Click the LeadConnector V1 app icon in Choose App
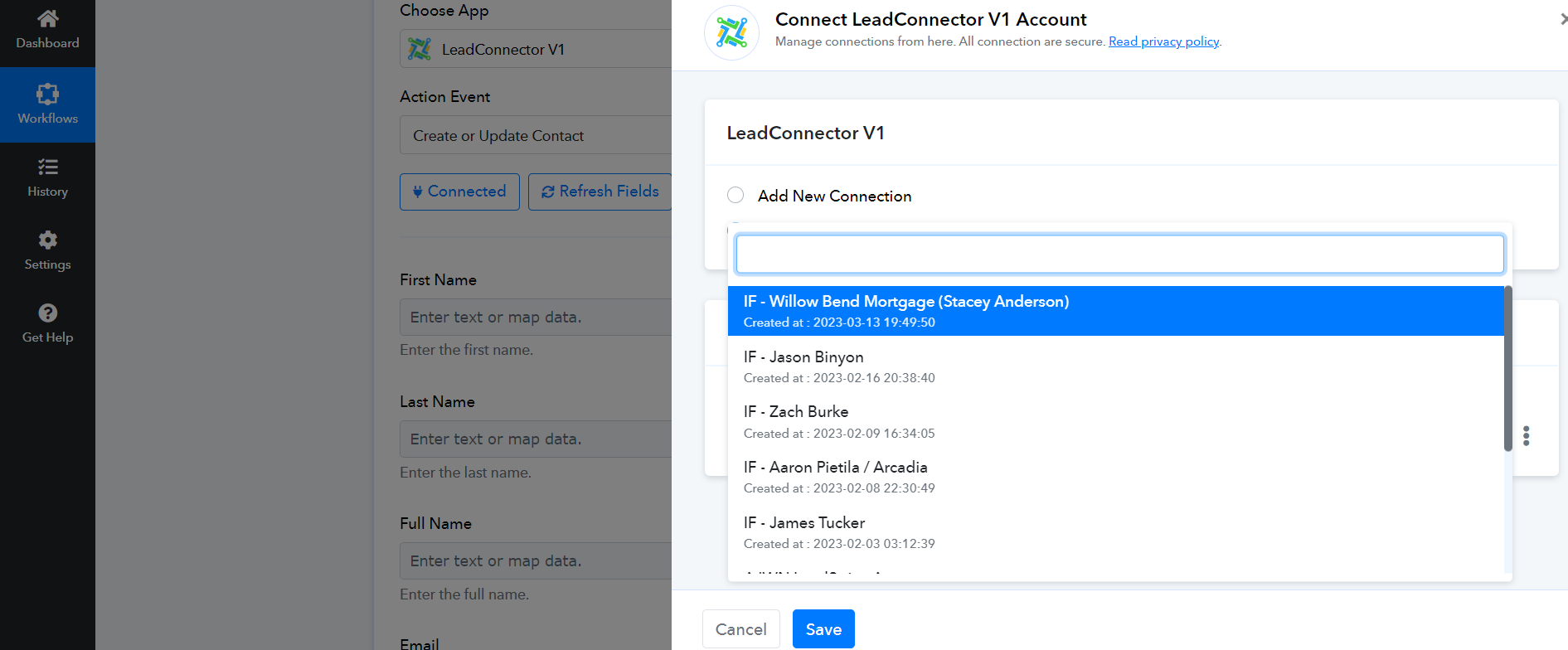1568x650 pixels. click(x=420, y=49)
